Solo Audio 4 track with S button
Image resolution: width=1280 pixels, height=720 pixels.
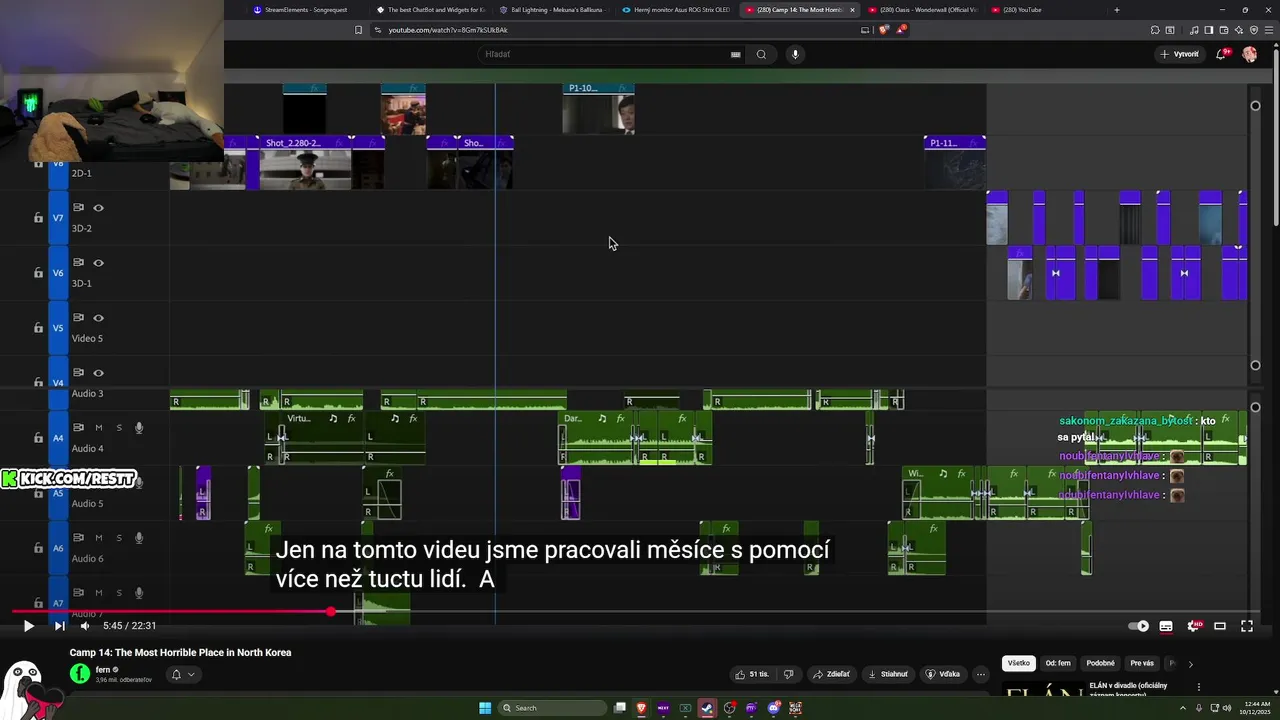tap(119, 428)
